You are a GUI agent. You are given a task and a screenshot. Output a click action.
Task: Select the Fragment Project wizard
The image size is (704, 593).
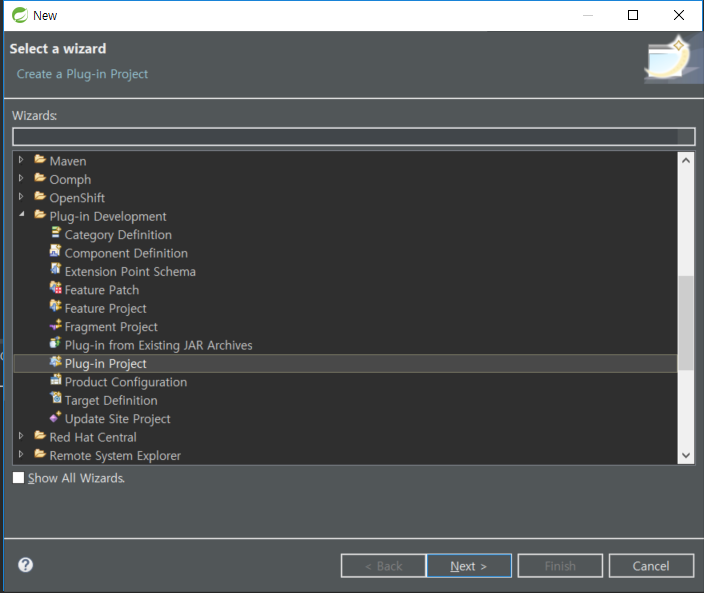click(x=111, y=327)
